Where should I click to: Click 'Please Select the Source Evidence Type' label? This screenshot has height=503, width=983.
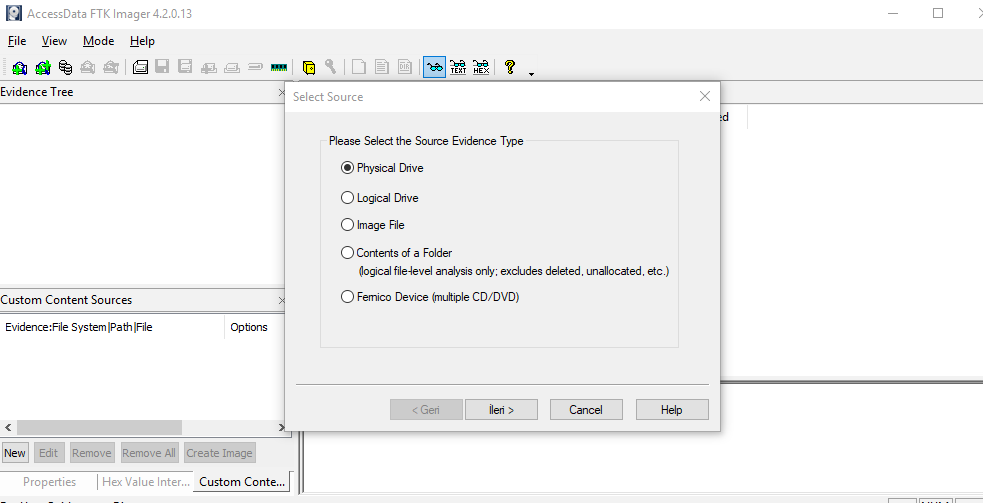click(x=426, y=141)
